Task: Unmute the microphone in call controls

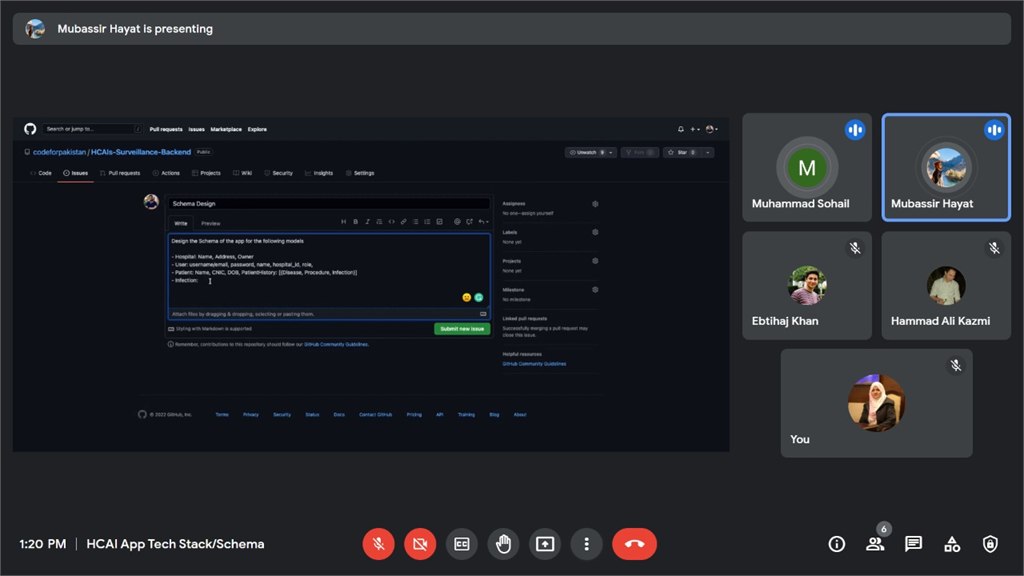Action: (378, 544)
